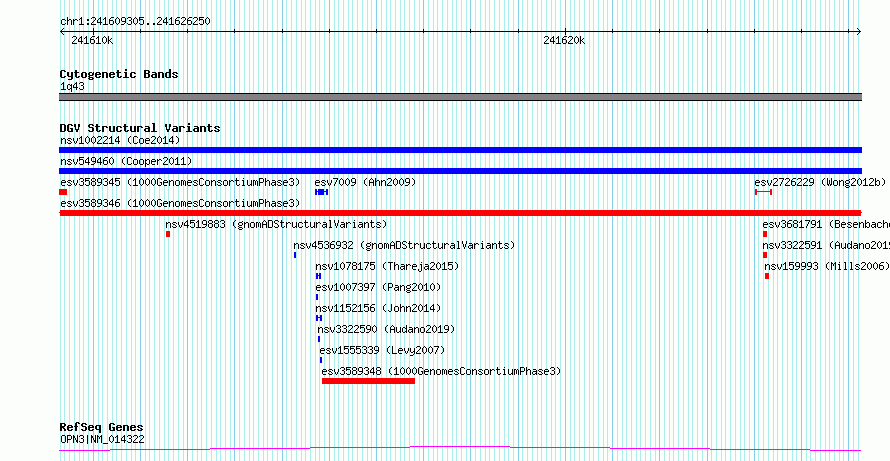Click the blue esv1555339 feature glyph
The image size is (890, 461).
click(x=321, y=360)
